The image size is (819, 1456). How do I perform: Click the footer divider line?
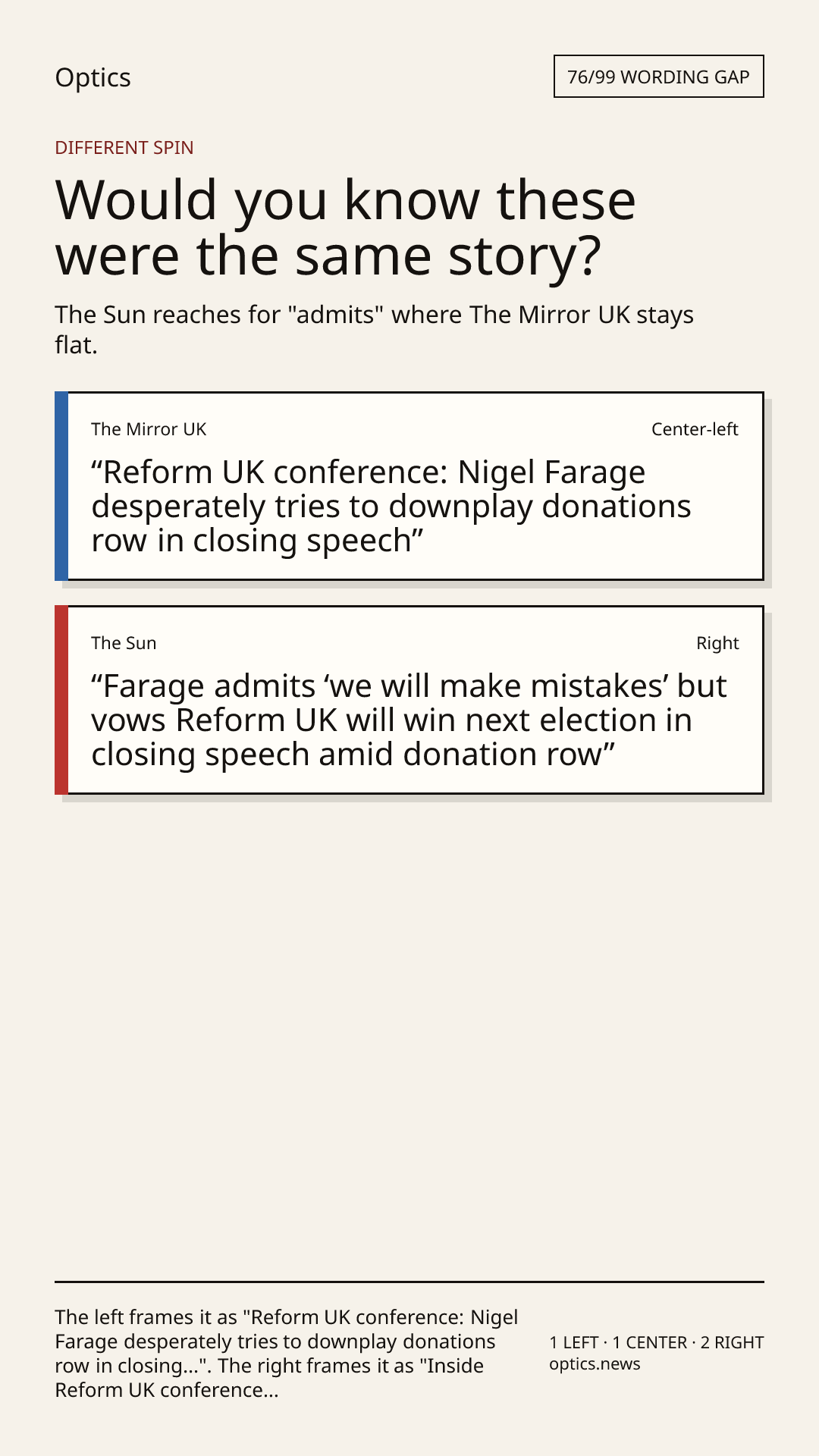(x=409, y=1282)
